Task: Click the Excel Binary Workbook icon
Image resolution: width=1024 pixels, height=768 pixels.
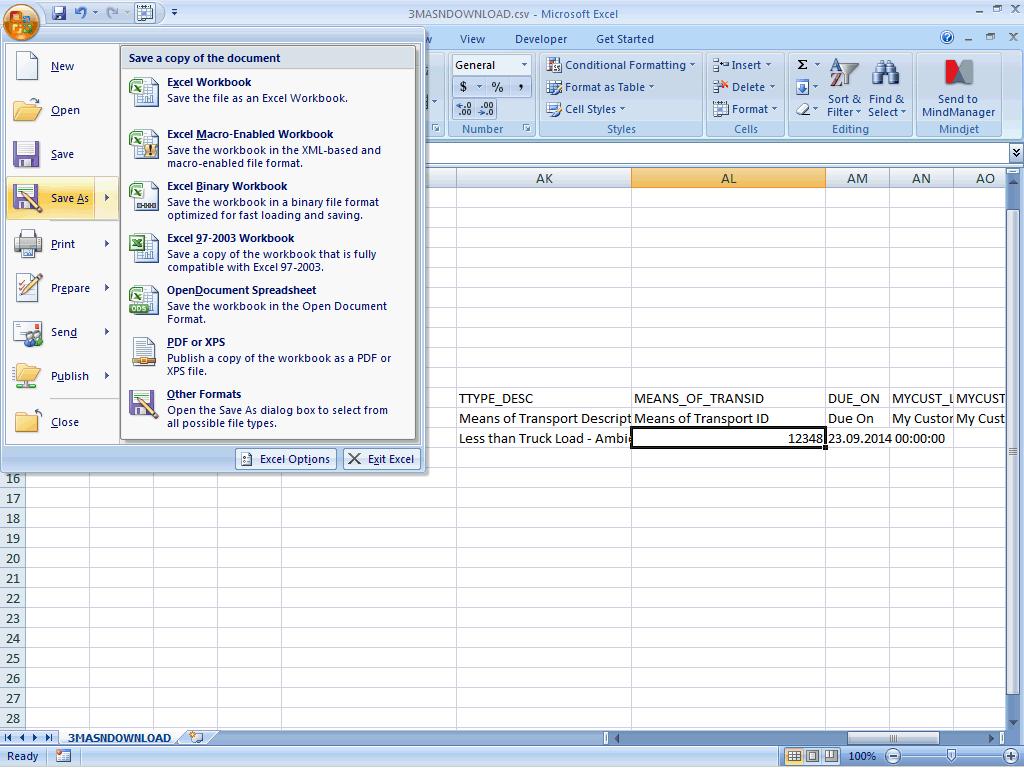Action: (x=144, y=196)
